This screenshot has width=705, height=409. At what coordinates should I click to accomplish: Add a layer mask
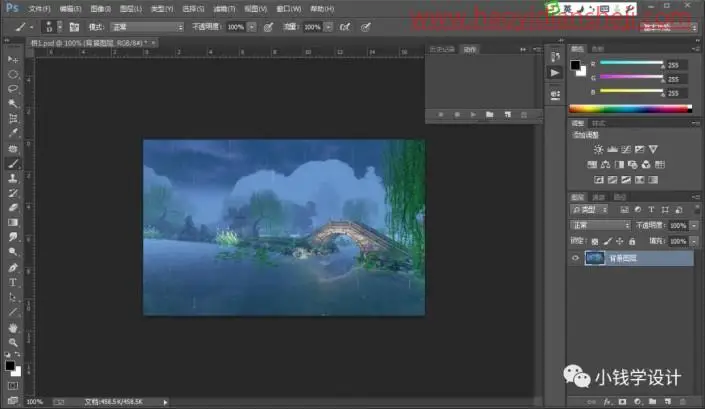(622, 402)
